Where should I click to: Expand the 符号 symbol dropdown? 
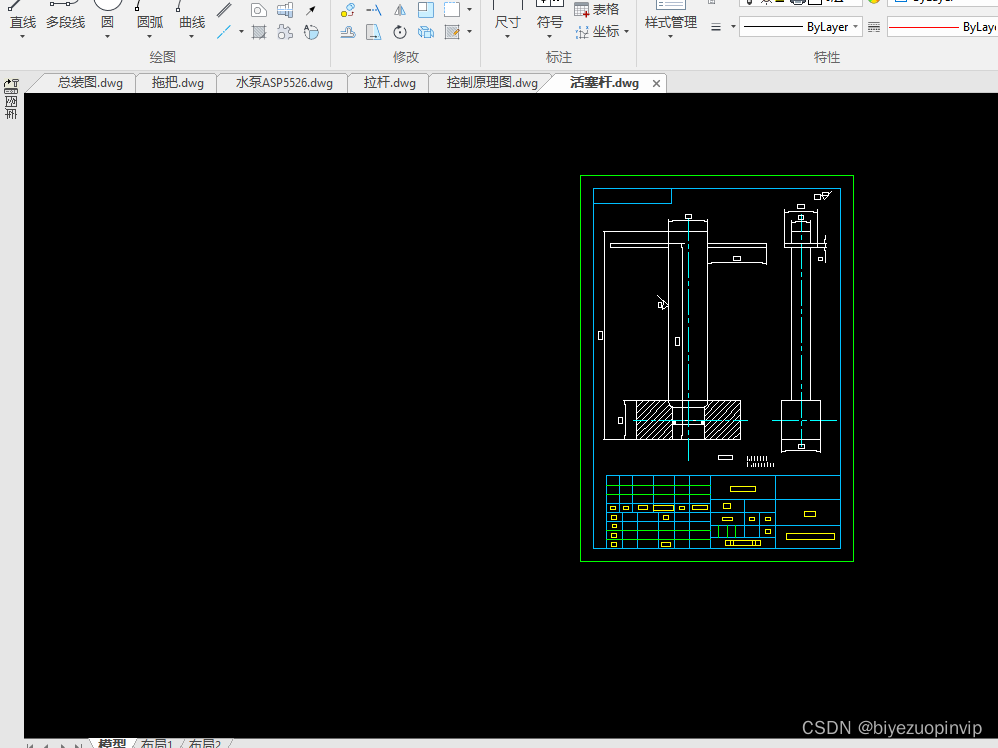click(549, 36)
